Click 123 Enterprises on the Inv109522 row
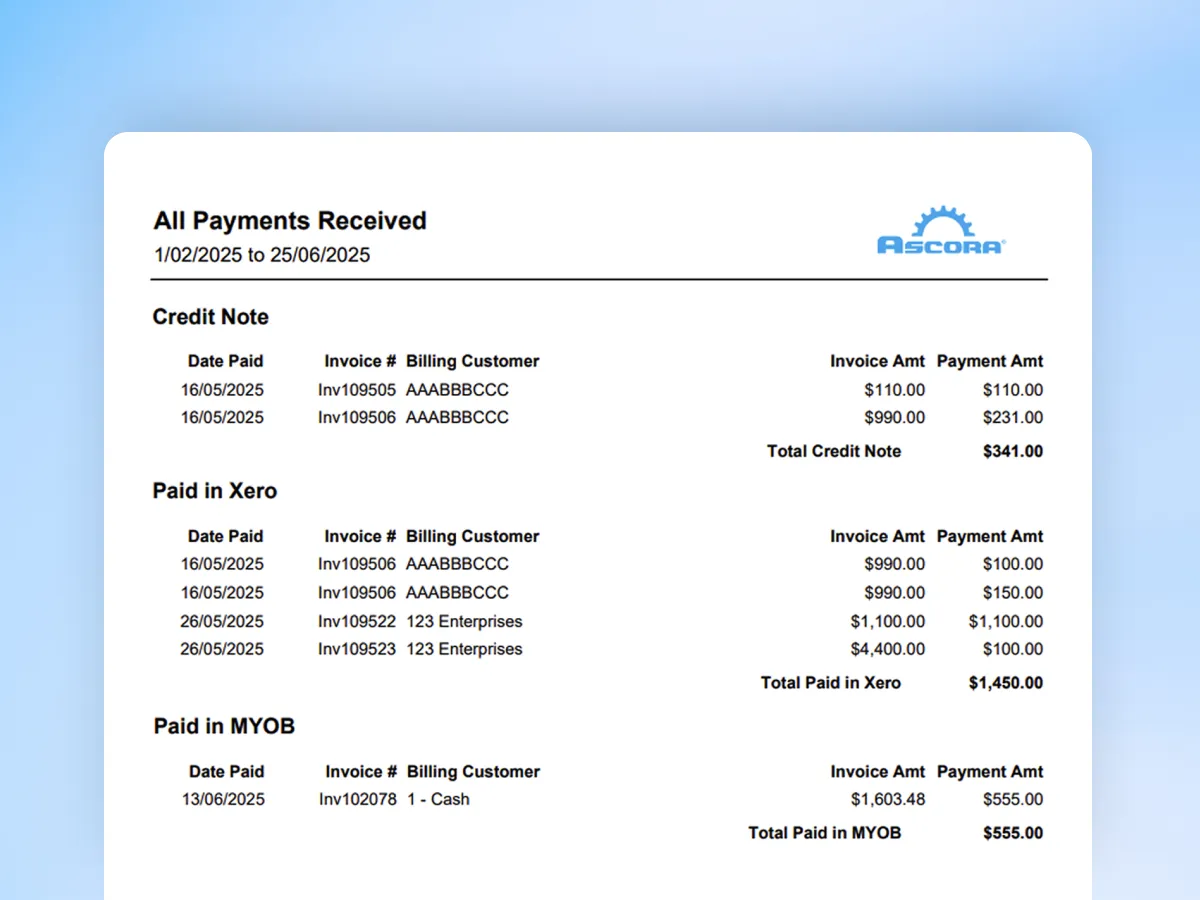Screen dimensions: 1200x900 pyautogui.click(x=464, y=621)
